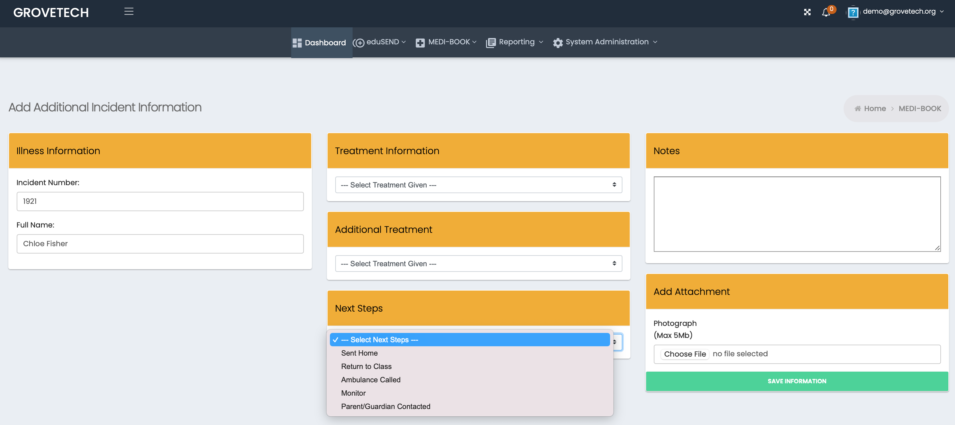955x425 pixels.
Task: Click the eduSEND circle icon
Action: pyautogui.click(x=359, y=43)
